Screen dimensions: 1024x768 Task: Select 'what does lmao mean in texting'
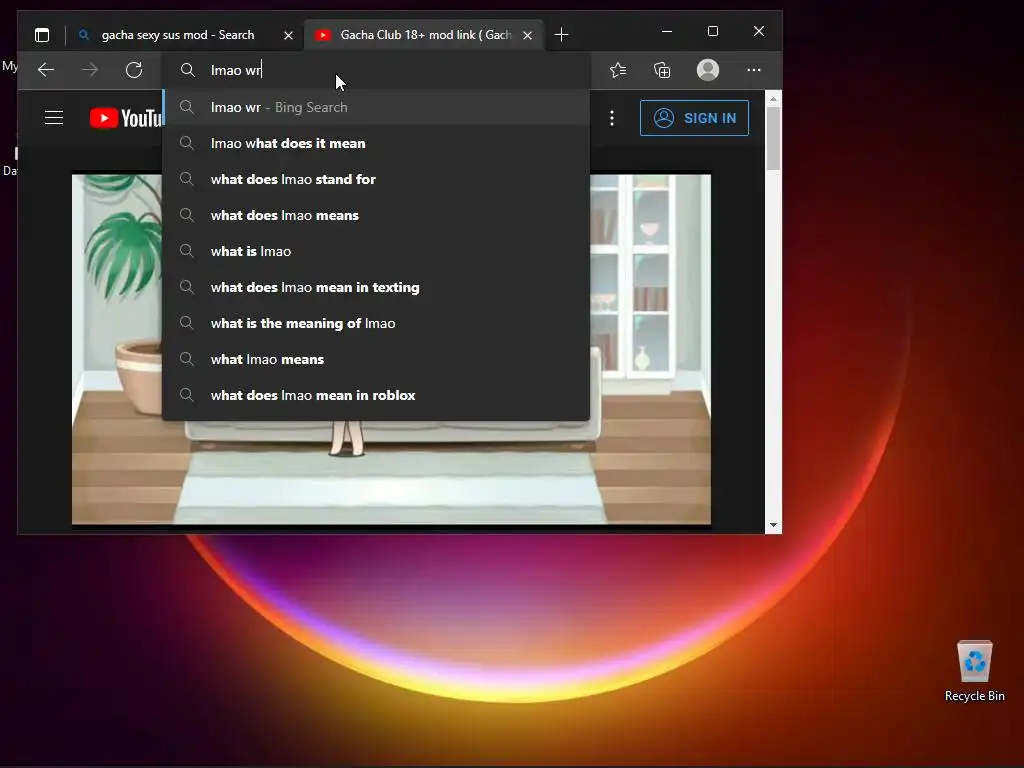(x=376, y=287)
